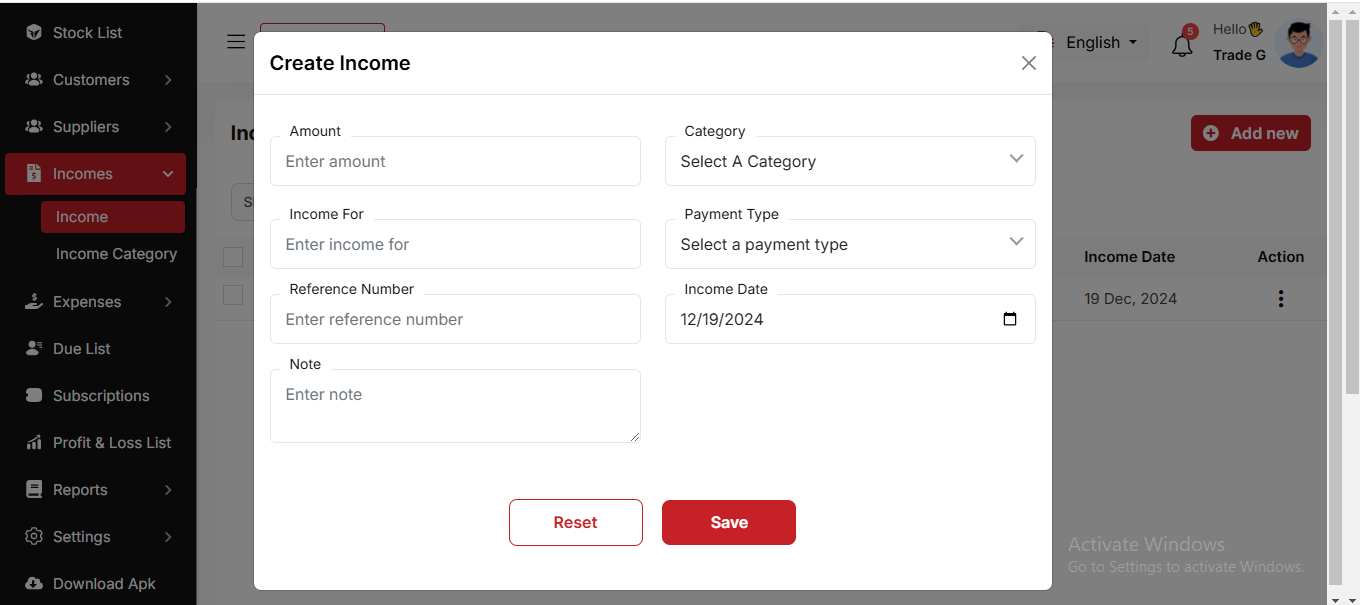Open the Select A Category dropdown
Viewport: 1360px width, 605px height.
[849, 161]
